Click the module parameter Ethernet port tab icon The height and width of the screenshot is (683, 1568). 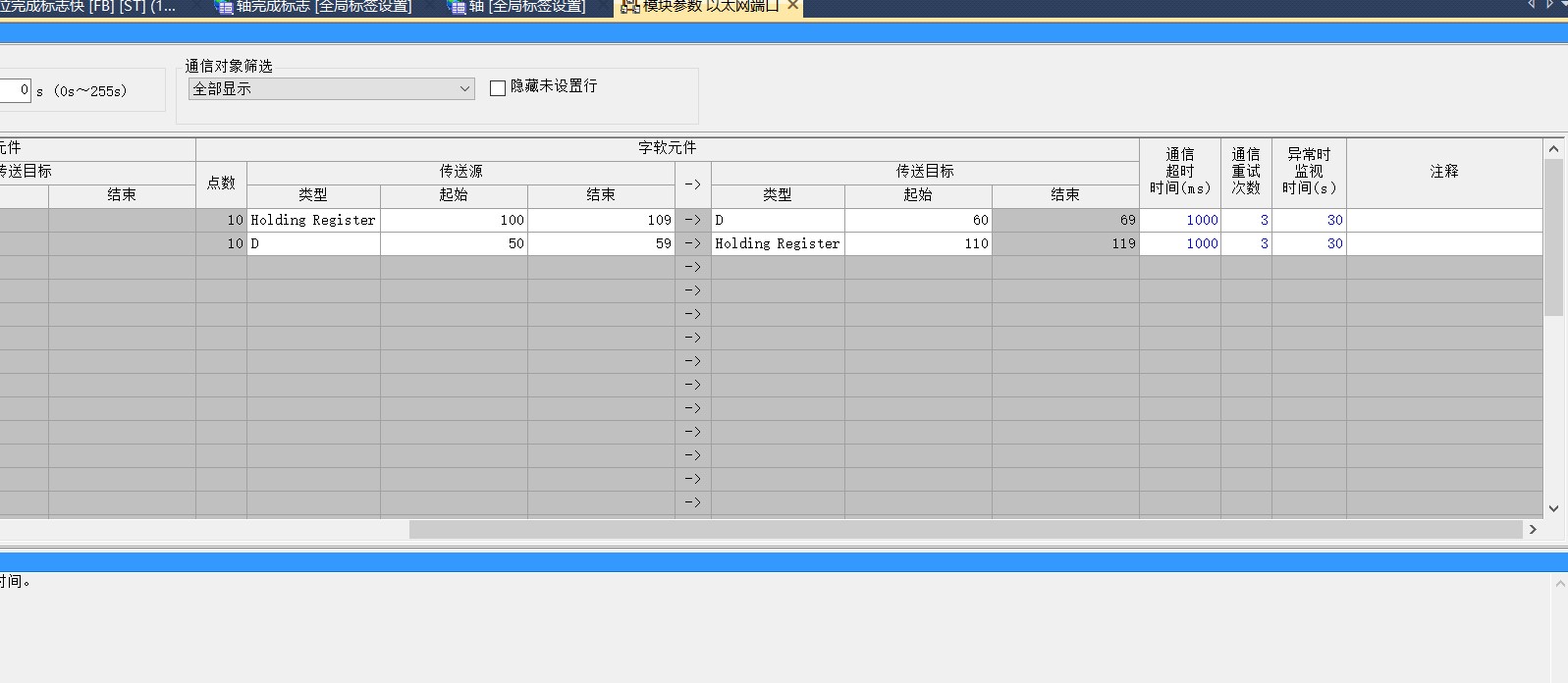point(629,7)
